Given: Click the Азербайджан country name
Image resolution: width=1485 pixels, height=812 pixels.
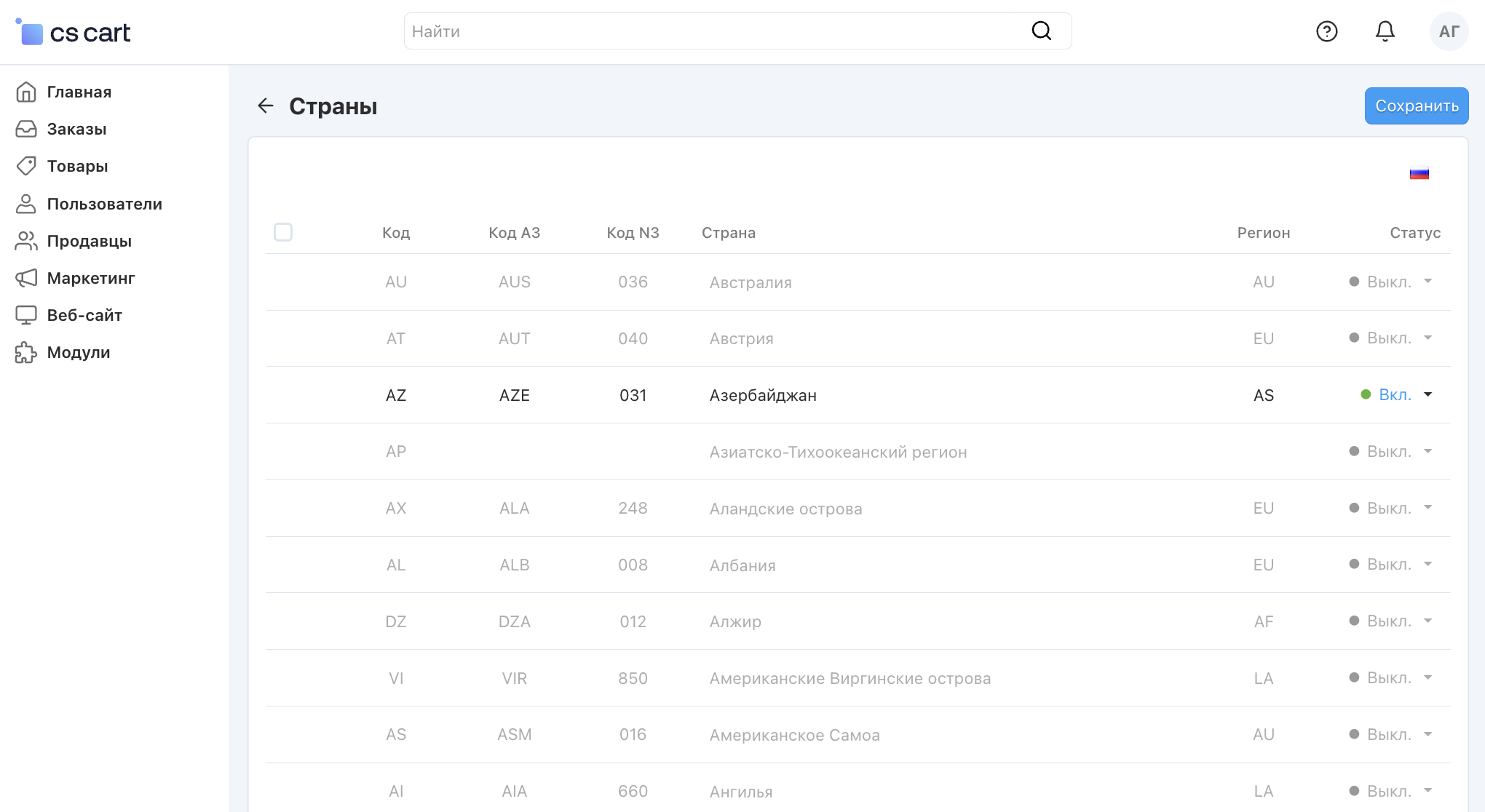Looking at the screenshot, I should 763,396.
